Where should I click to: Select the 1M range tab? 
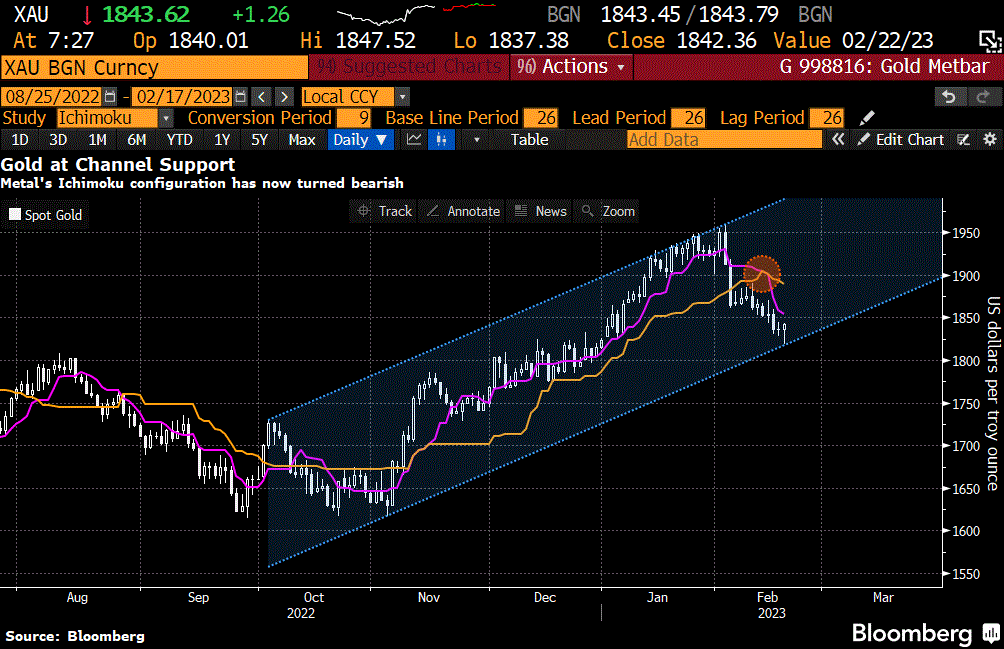[x=97, y=140]
